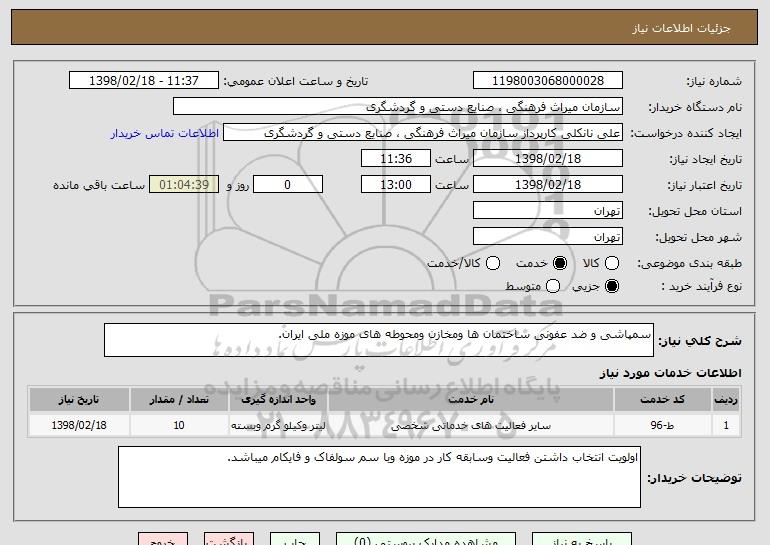Click the validity time field 13:00
The image size is (770, 545).
(396, 185)
